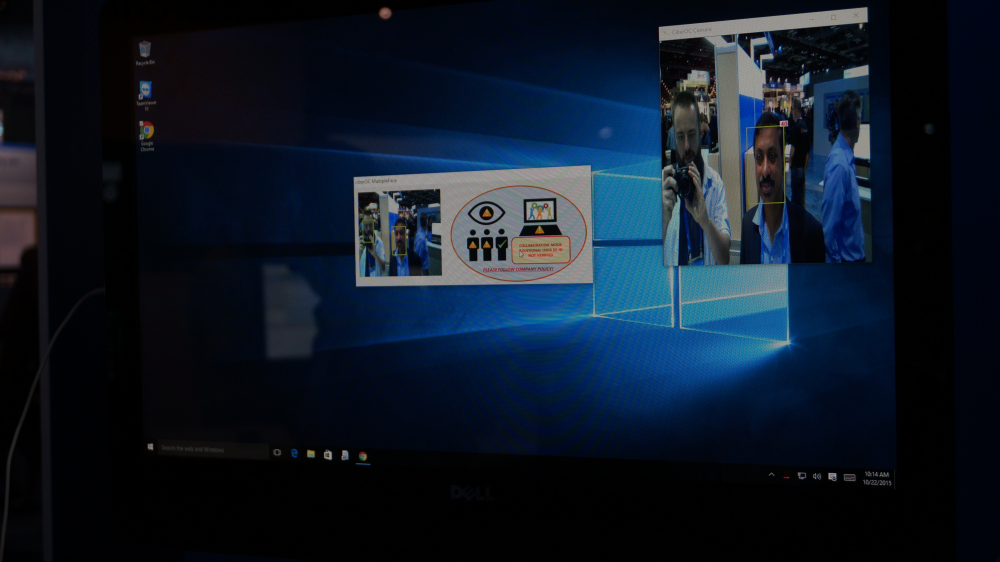Screen dimensions: 1000x562
Task: Click the eye warning icon in MultipleFace
Action: (x=487, y=213)
